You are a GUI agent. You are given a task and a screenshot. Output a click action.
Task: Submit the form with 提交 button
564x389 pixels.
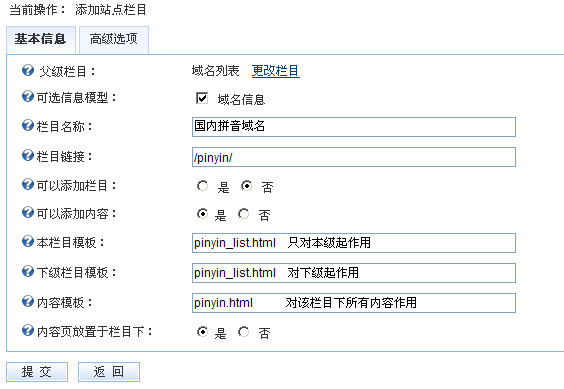tap(37, 372)
